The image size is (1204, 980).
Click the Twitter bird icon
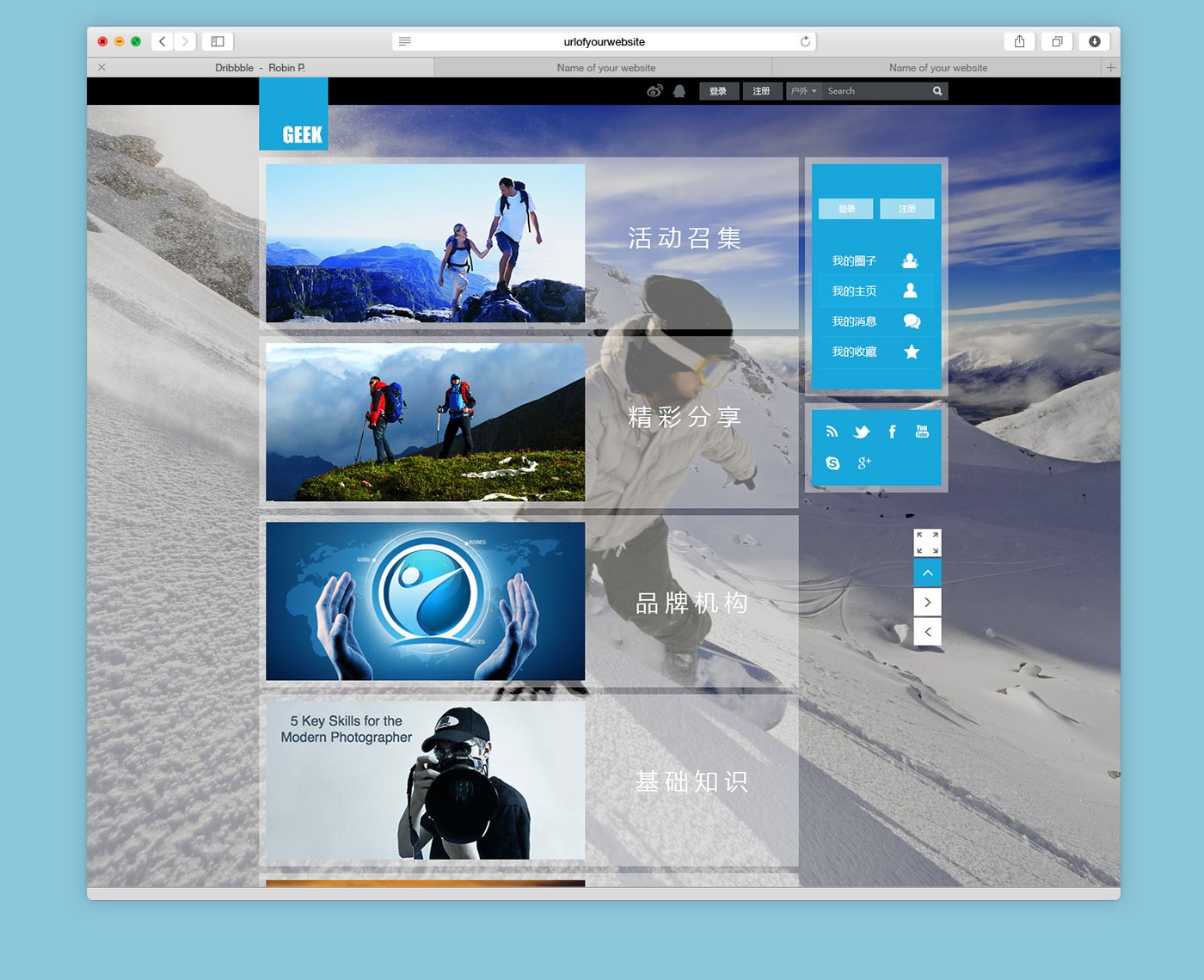[862, 432]
